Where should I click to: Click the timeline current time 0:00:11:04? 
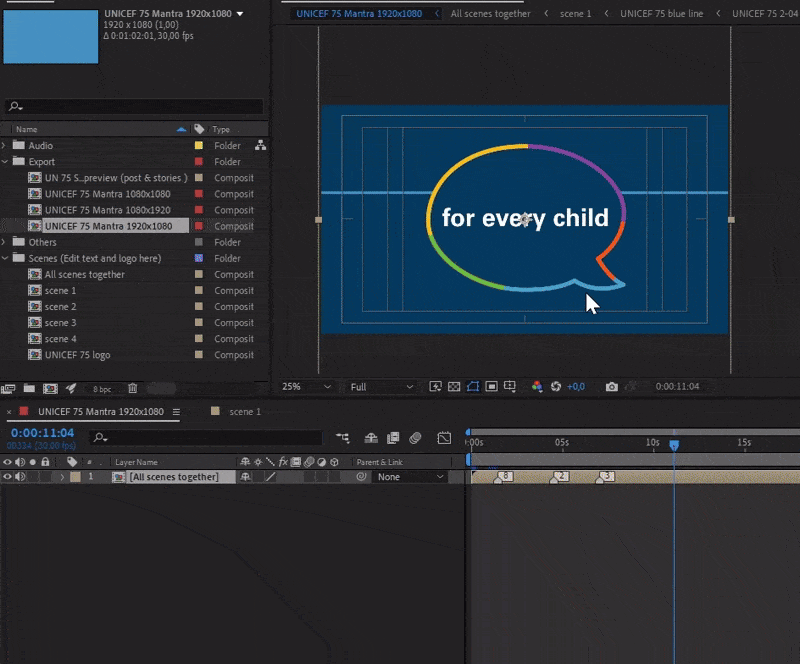pyautogui.click(x=42, y=433)
